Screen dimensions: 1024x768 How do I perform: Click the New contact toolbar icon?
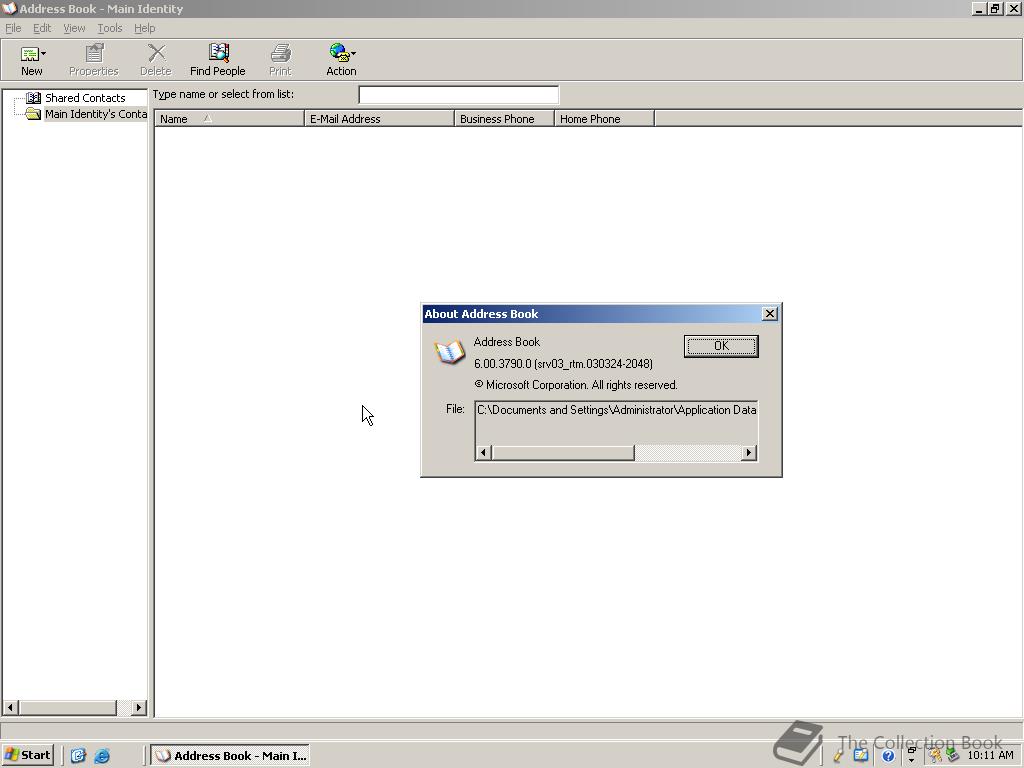(x=29, y=54)
